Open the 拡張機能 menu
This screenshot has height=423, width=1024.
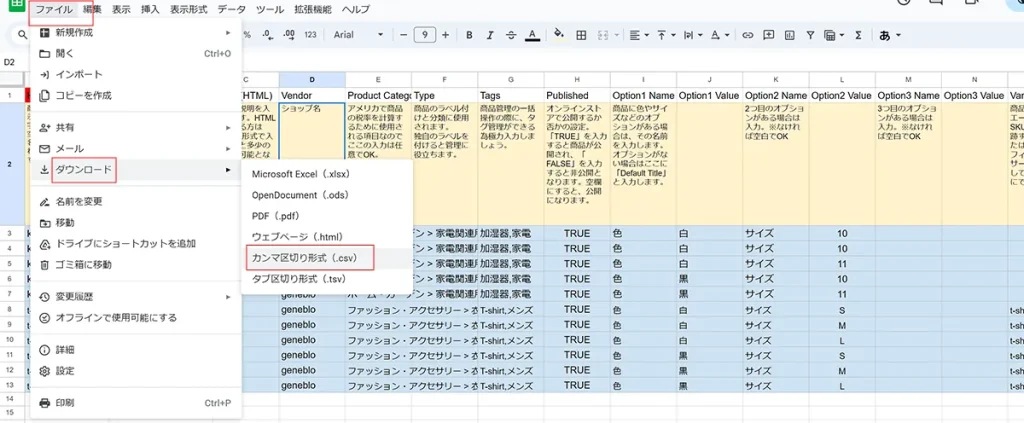tap(313, 10)
